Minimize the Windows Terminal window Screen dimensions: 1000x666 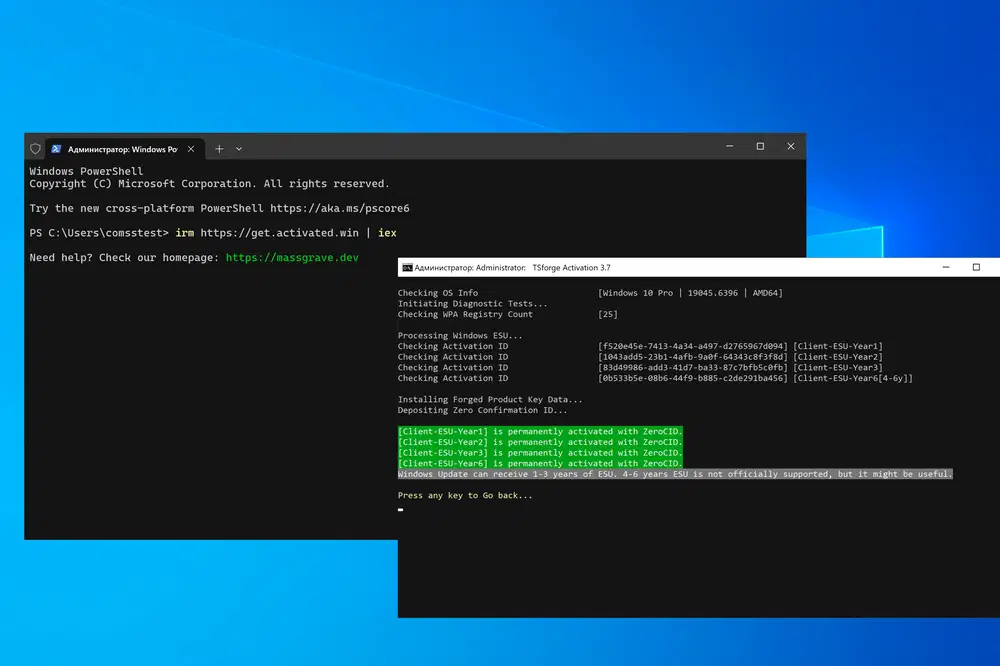pos(730,146)
